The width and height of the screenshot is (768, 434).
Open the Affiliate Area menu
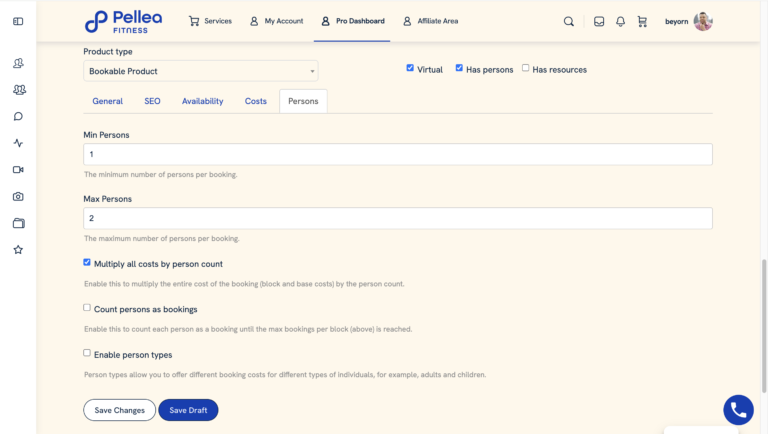coord(431,21)
